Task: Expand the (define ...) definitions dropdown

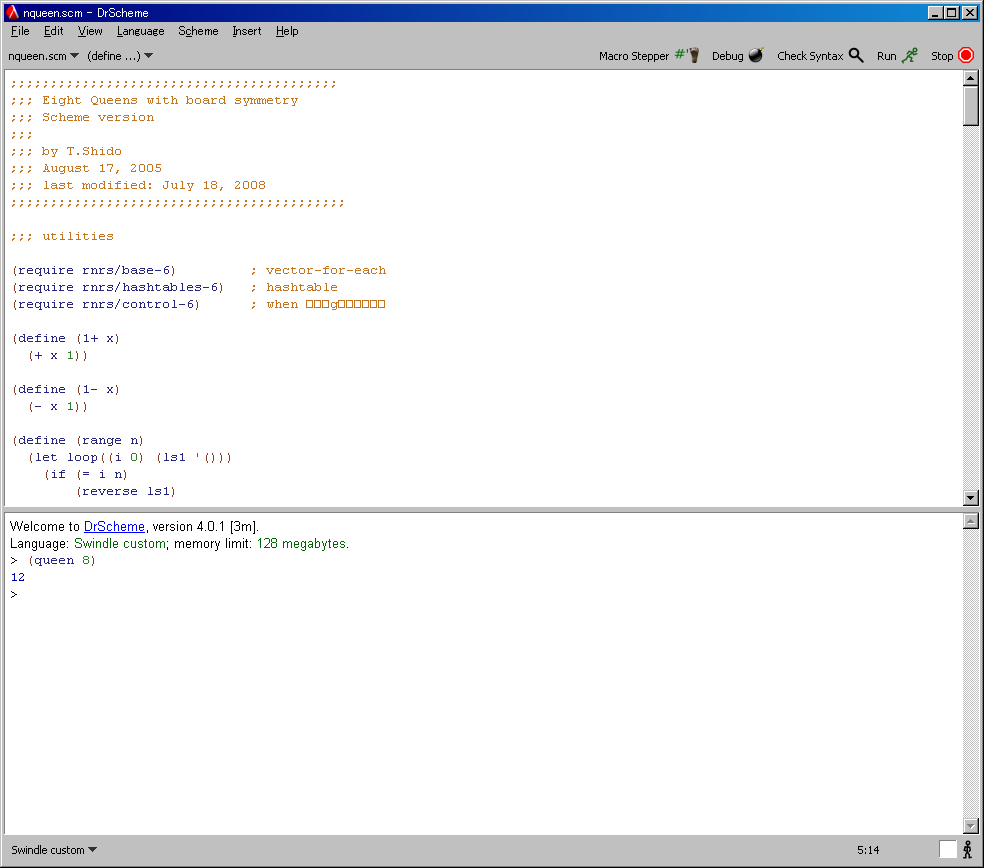Action: 120,56
